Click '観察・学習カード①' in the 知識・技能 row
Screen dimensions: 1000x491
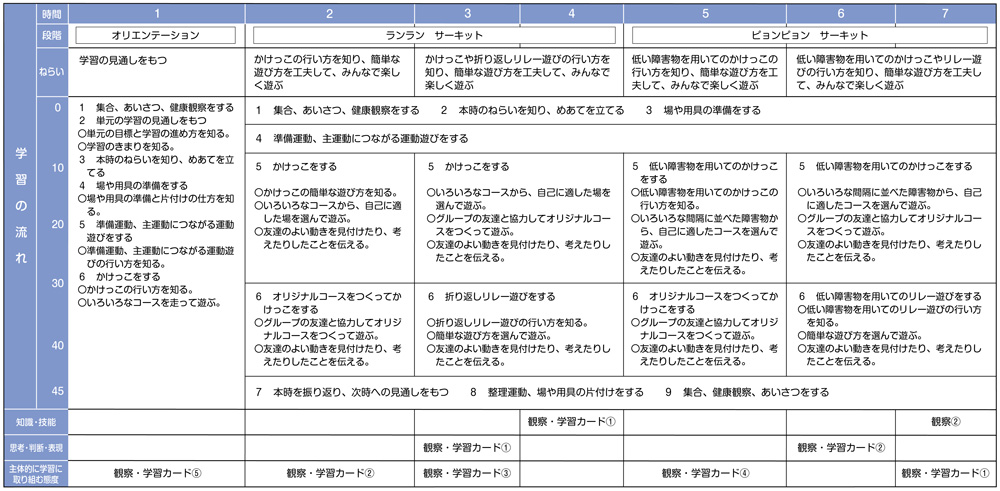pyautogui.click(x=571, y=421)
